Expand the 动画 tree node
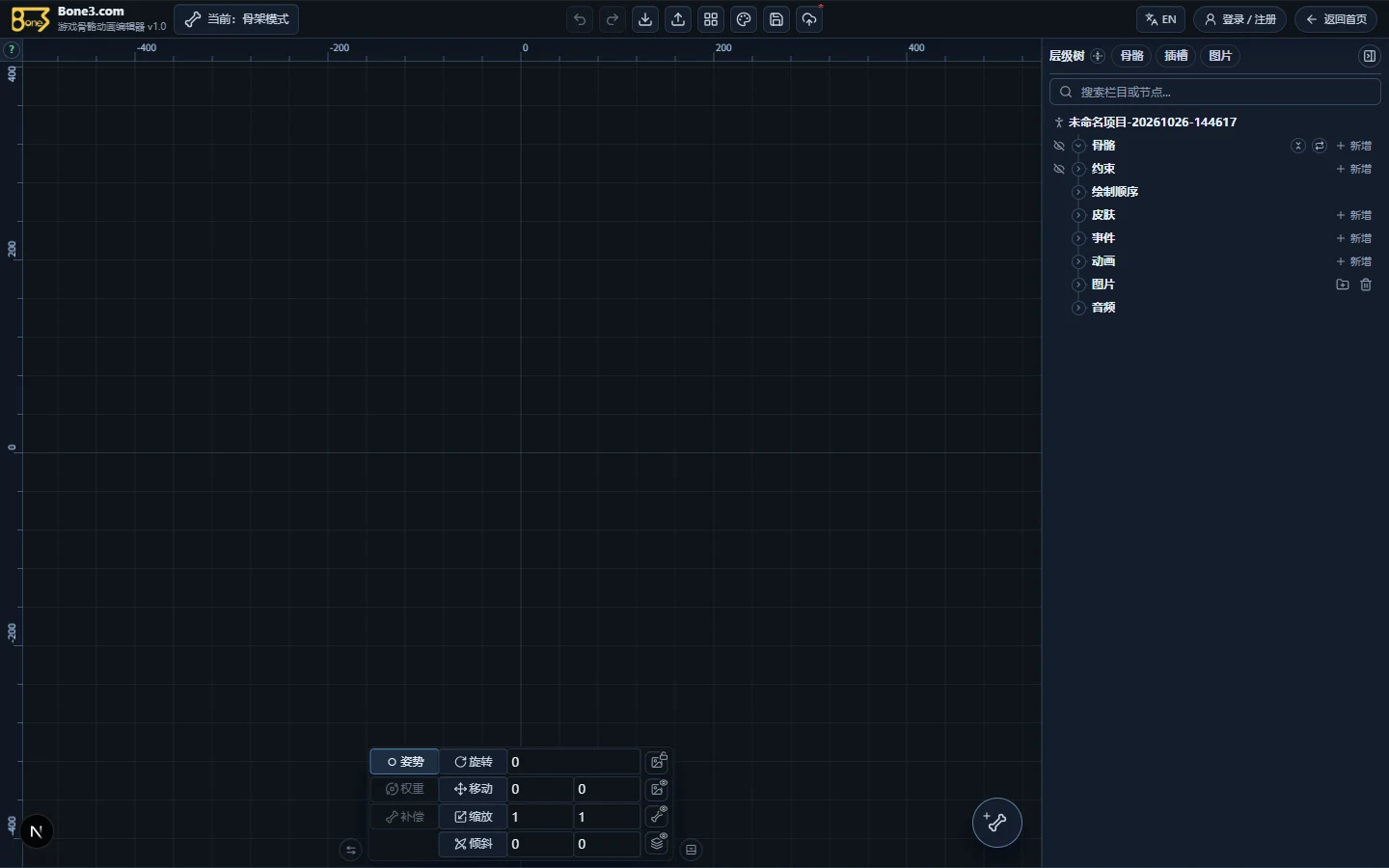This screenshot has height=868, width=1389. coord(1078,261)
